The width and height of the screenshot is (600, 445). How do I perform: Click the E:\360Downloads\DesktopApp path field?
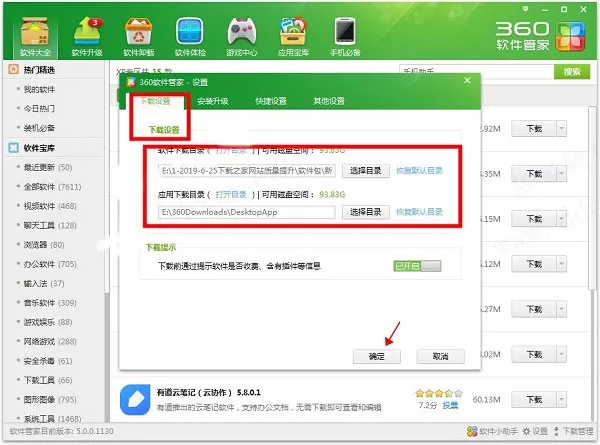pyautogui.click(x=247, y=212)
